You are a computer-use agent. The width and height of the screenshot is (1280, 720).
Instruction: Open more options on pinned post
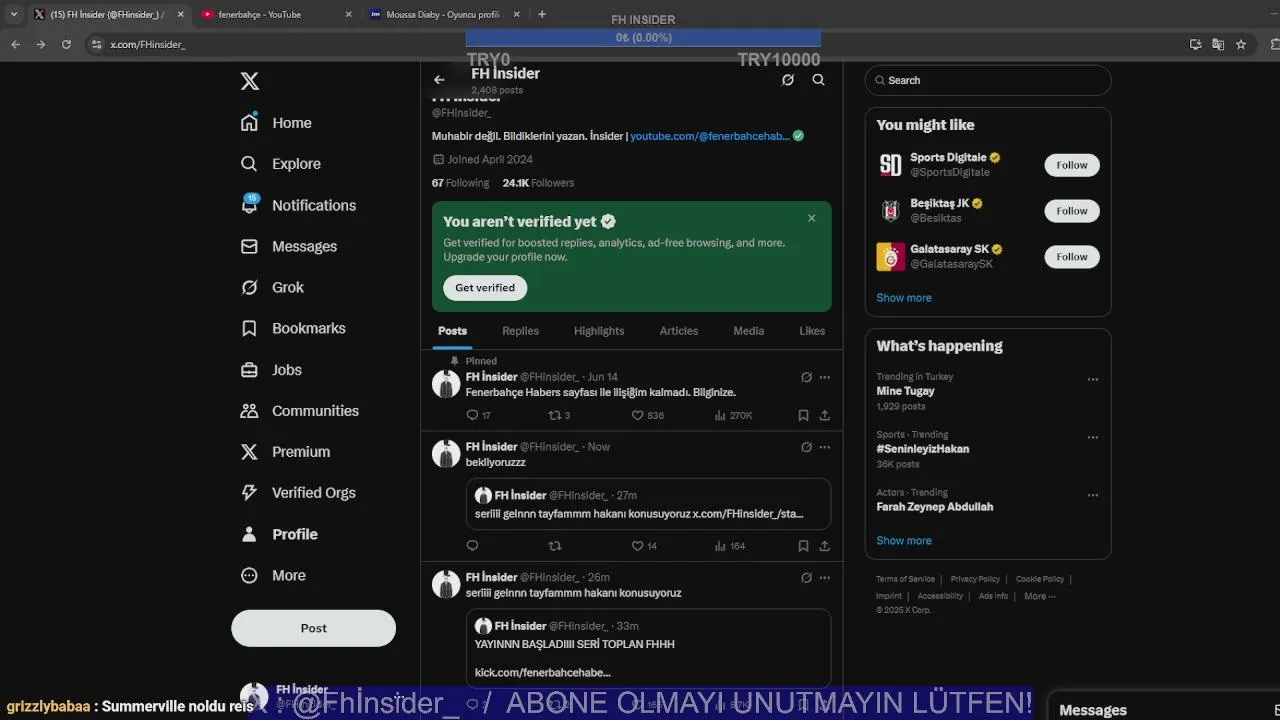pyautogui.click(x=825, y=377)
